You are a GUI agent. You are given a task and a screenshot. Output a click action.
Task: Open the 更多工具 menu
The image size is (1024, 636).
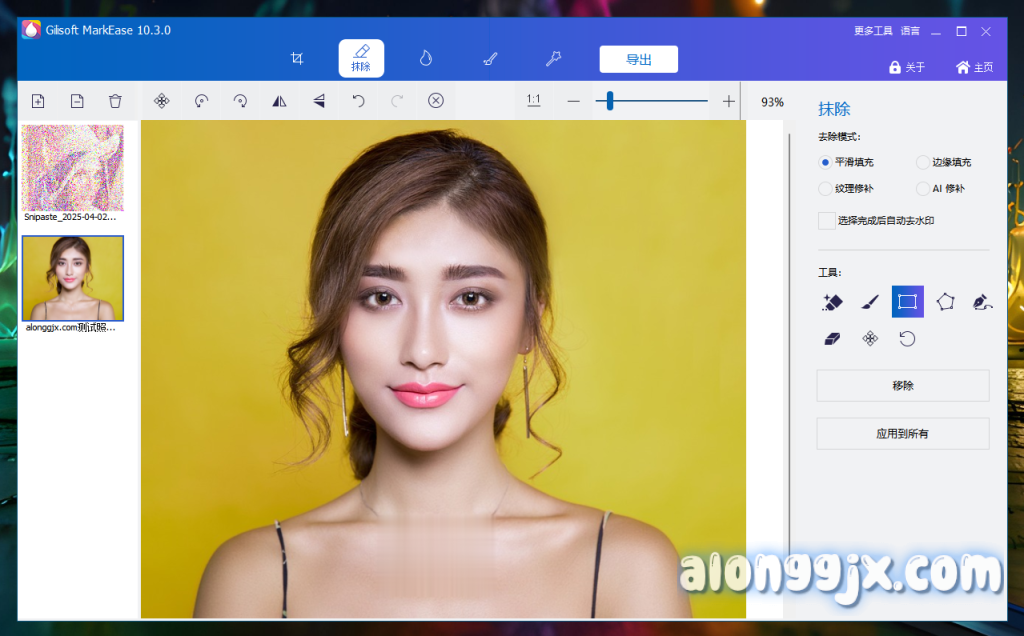click(x=872, y=31)
